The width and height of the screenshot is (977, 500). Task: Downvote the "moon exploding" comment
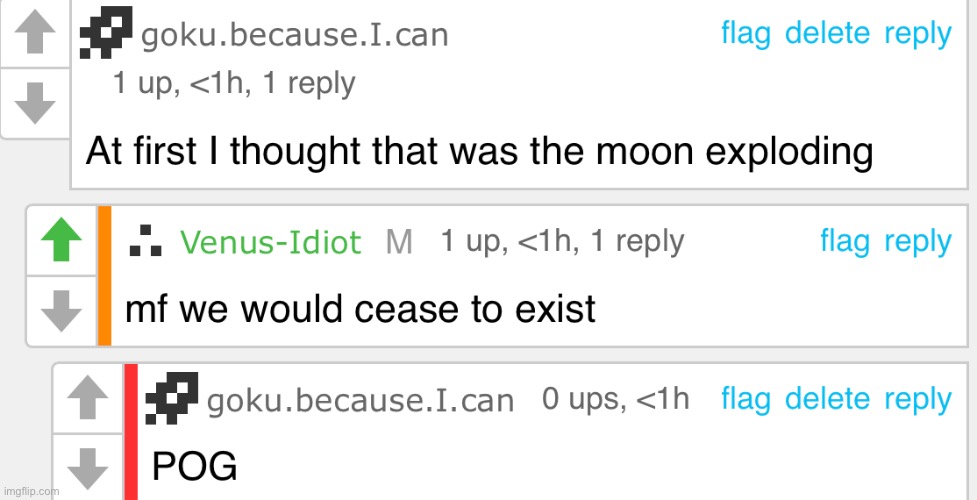pyautogui.click(x=34, y=103)
